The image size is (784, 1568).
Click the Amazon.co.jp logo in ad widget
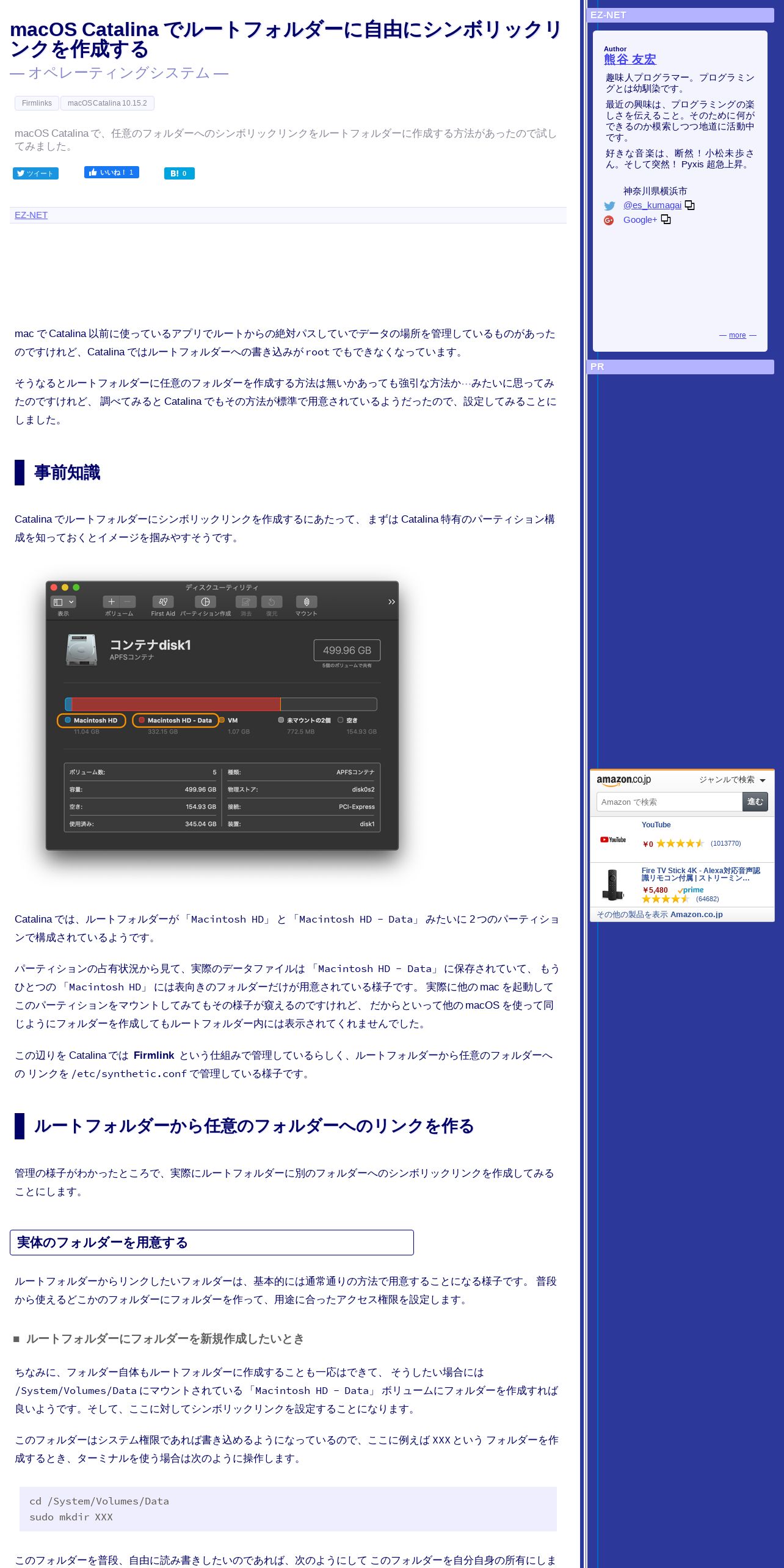tap(623, 780)
